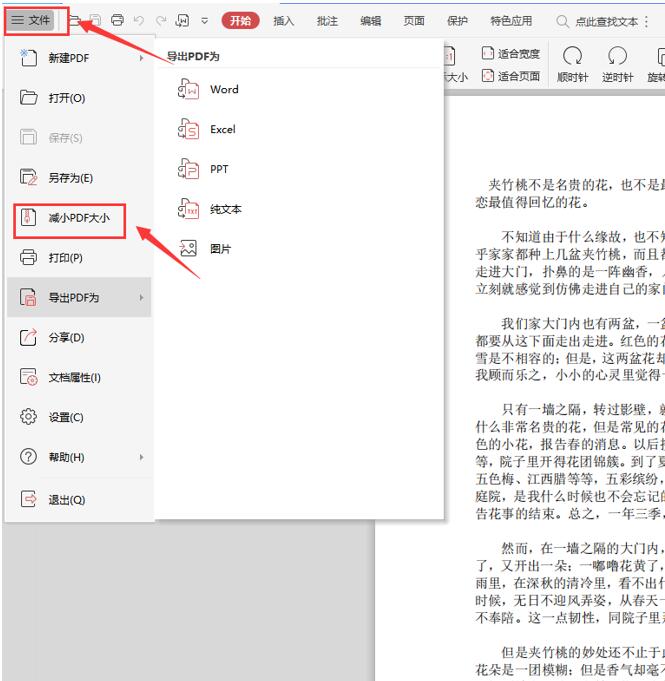Click the print icon in quick toolbar
Screen dimensions: 665x681
(117, 20)
